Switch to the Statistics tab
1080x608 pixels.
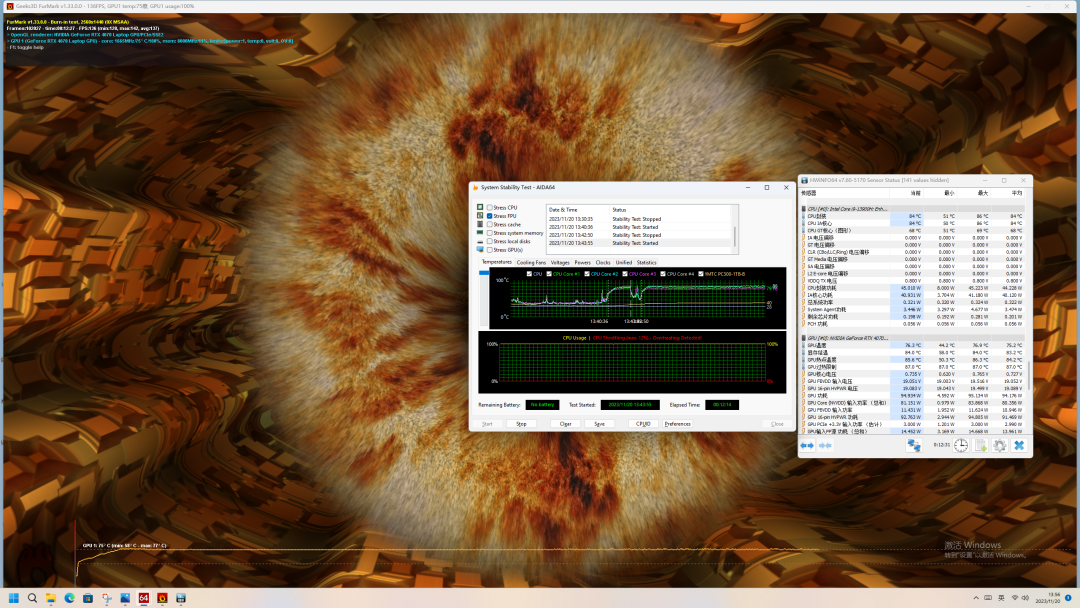(x=647, y=262)
